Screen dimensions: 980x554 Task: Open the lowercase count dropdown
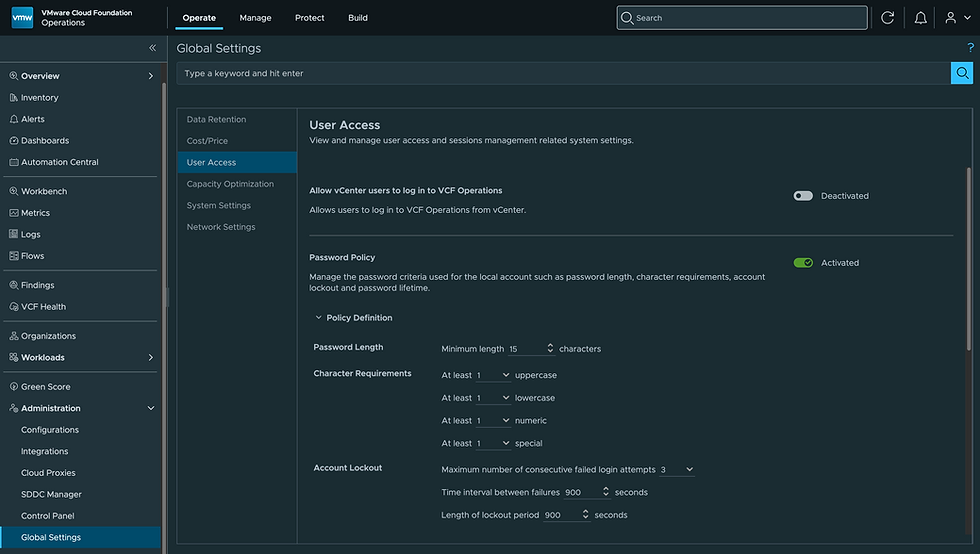pos(493,398)
